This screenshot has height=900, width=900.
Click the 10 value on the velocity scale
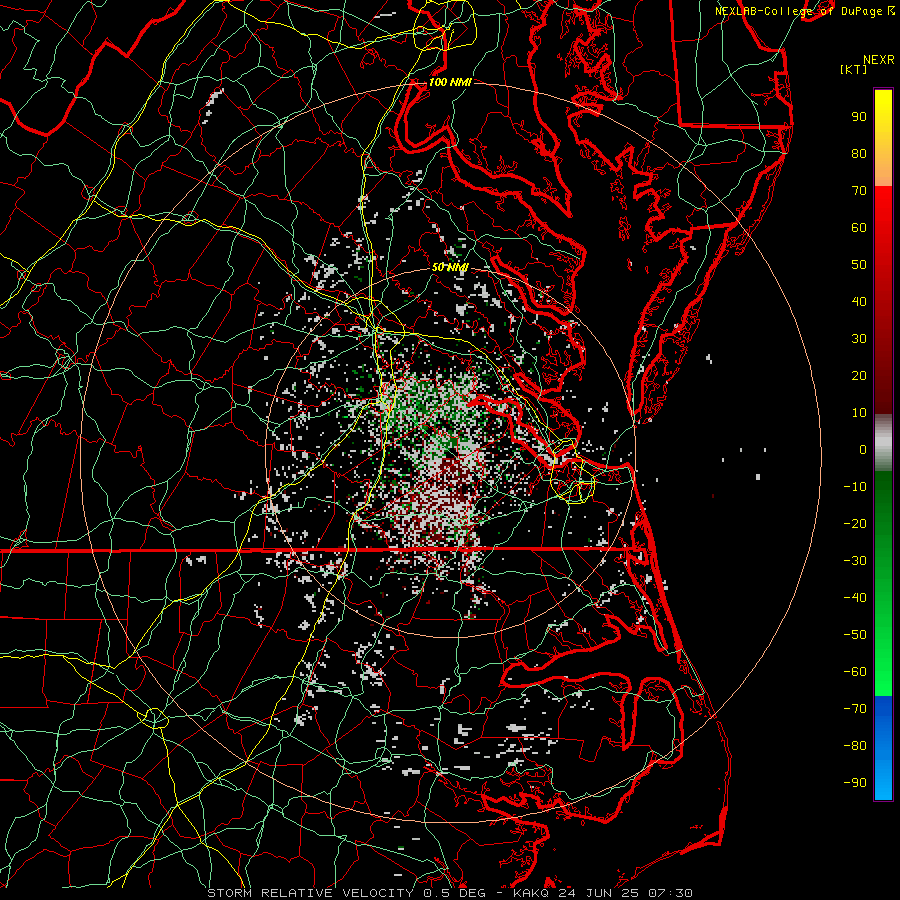tap(859, 413)
